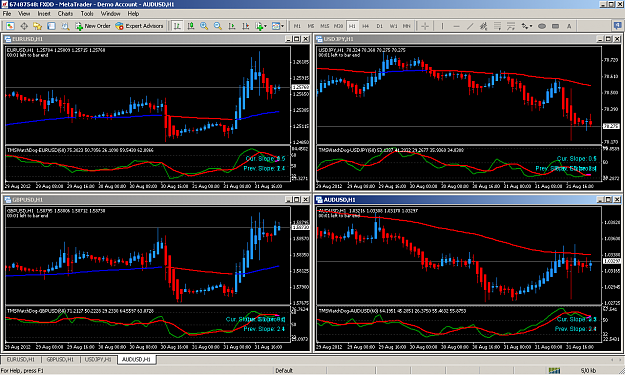Select the H4 timeframe
This screenshot has height=375, width=625.
click(x=366, y=26)
